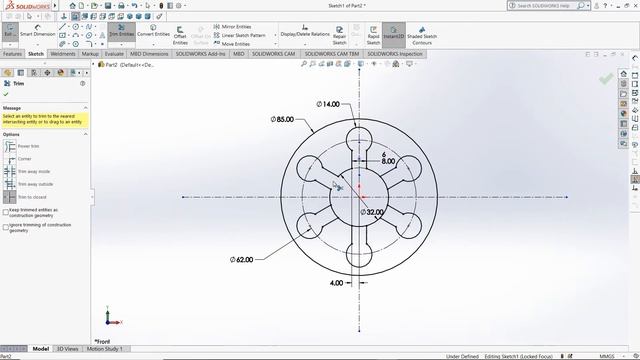Expand the Part2 tree node
Image resolution: width=640 pixels, height=360 pixels.
click(93, 64)
